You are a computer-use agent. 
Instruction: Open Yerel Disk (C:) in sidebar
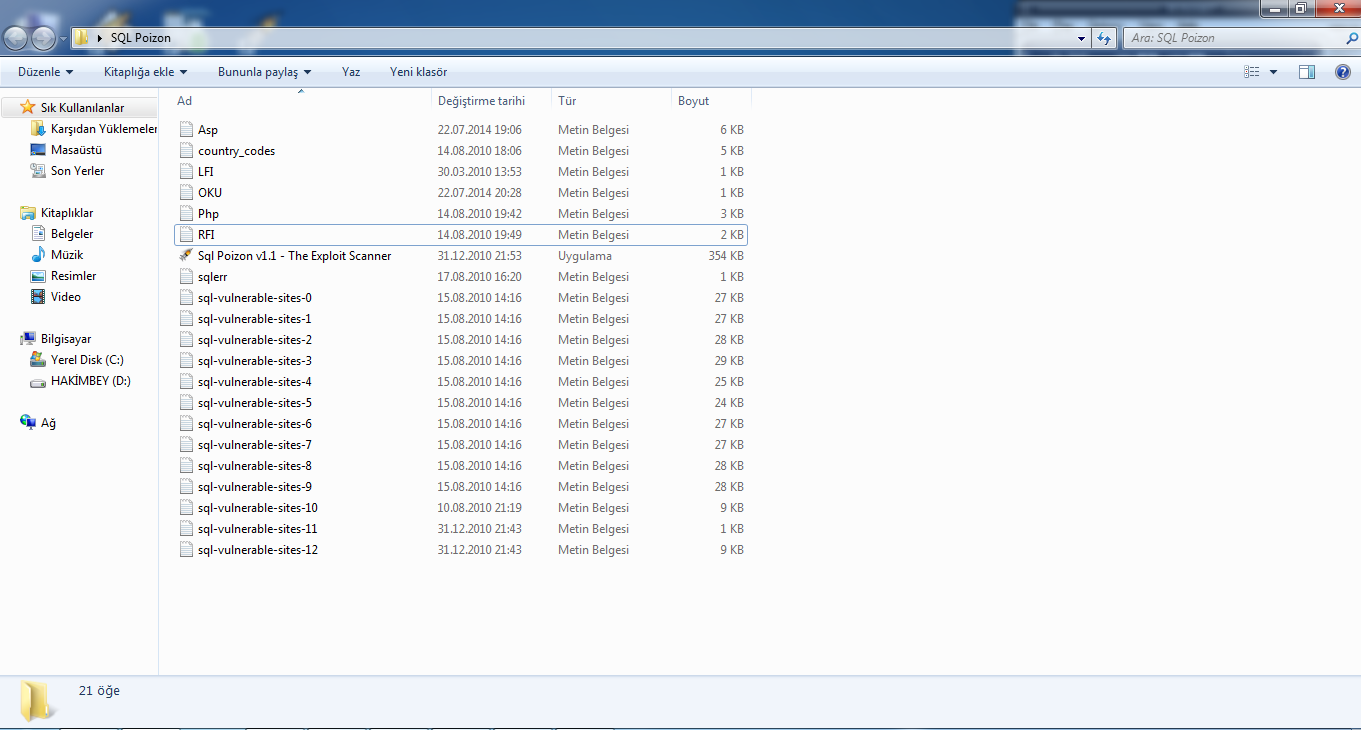click(87, 360)
